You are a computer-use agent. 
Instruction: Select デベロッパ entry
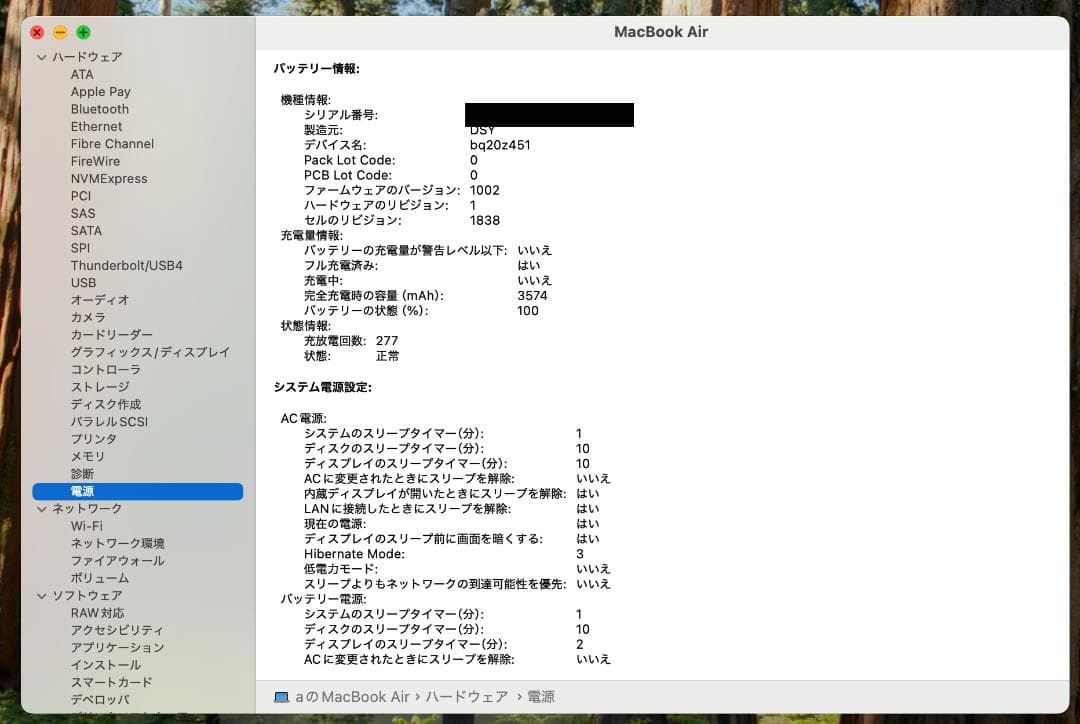(x=100, y=699)
